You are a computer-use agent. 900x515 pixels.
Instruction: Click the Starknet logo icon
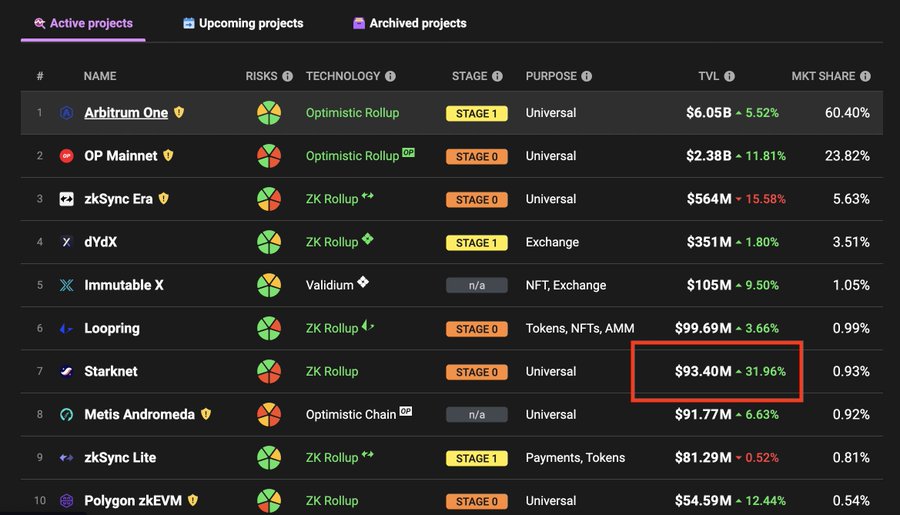67,371
